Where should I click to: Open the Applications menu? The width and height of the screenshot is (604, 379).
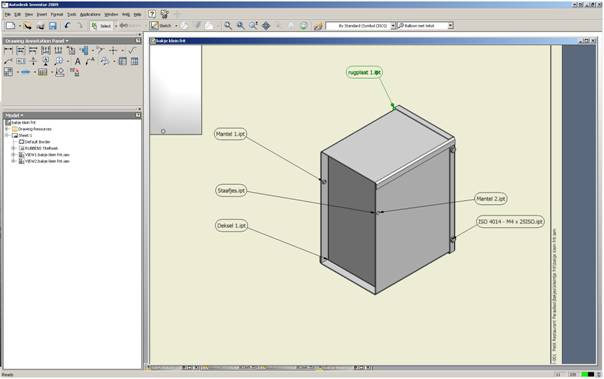[x=90, y=15]
